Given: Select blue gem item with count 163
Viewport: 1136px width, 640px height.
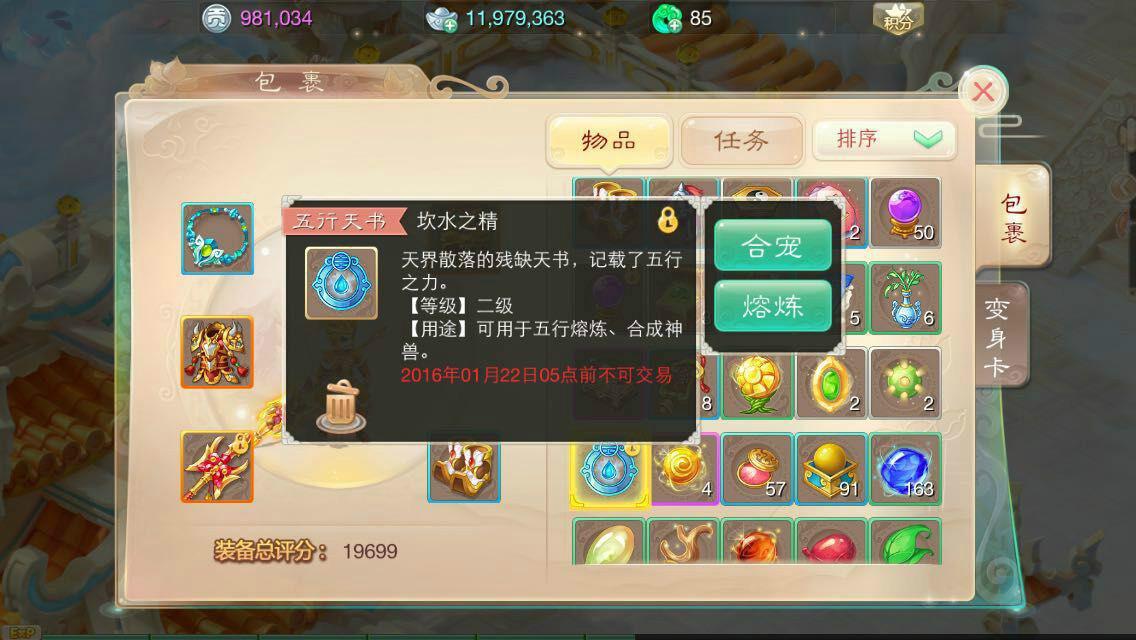Looking at the screenshot, I should point(906,468).
